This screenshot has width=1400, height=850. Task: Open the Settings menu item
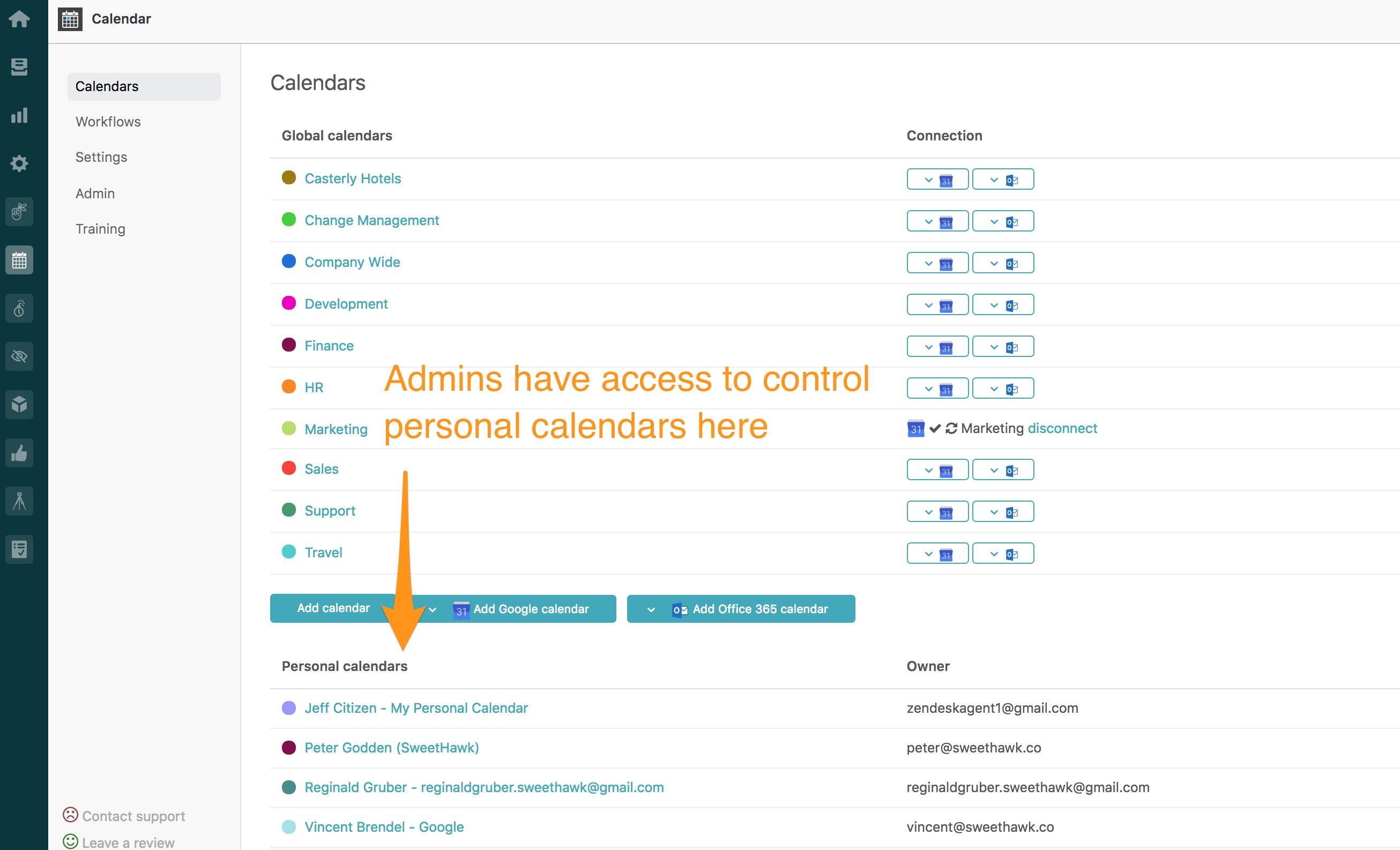coord(101,158)
